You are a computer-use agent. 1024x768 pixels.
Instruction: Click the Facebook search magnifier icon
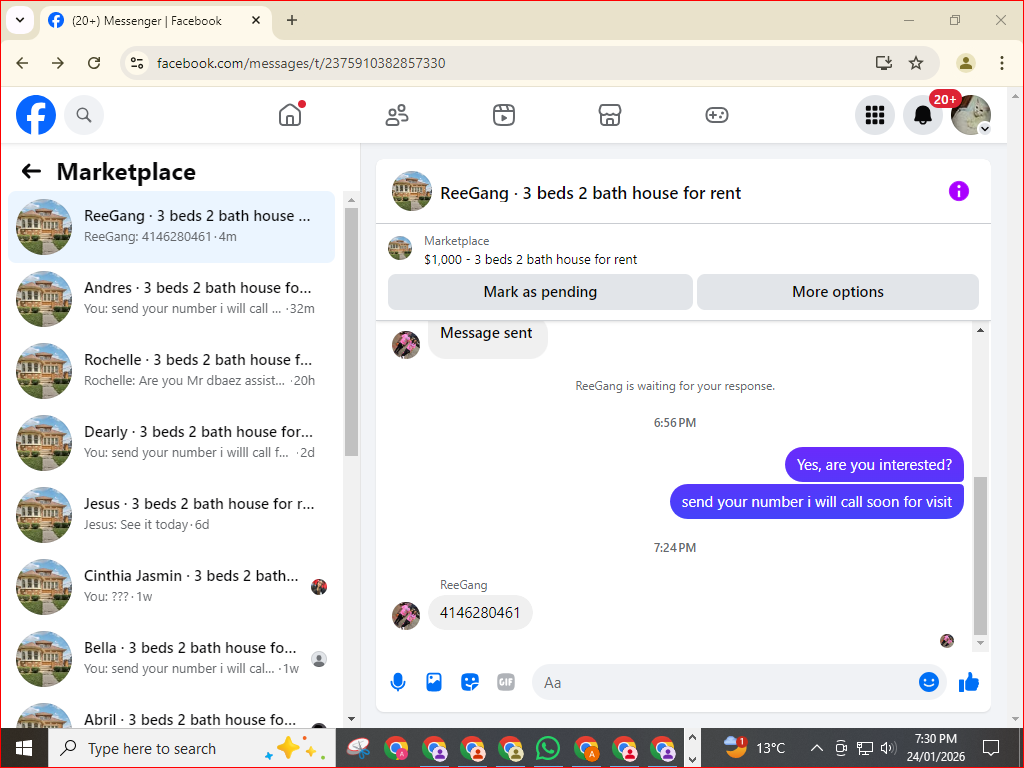84,115
